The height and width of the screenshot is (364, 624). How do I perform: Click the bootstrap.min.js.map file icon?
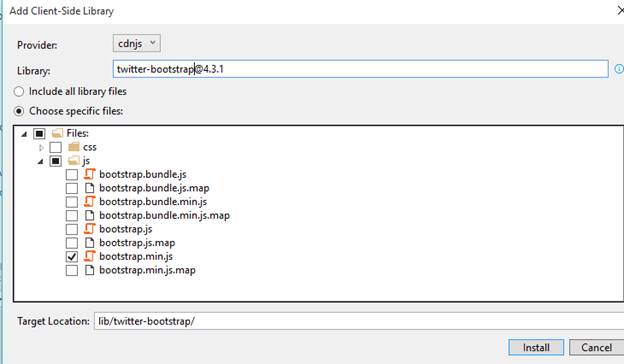point(90,270)
